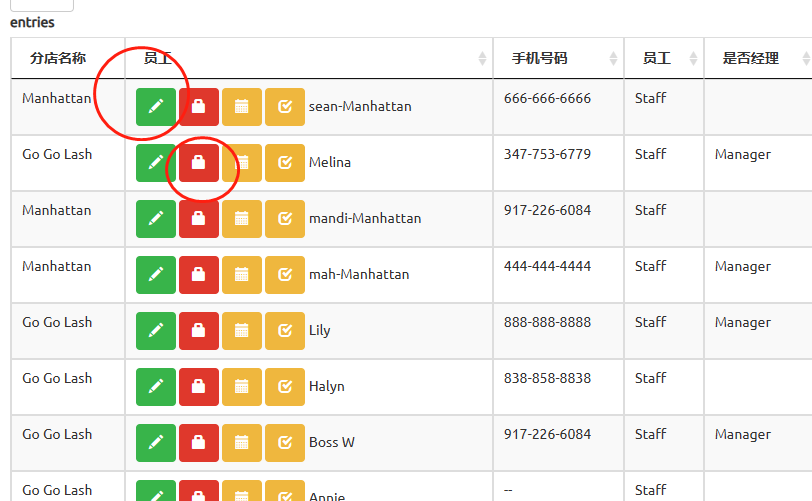Open calendar button for sean-Manhattan
812x501 pixels.
(242, 107)
